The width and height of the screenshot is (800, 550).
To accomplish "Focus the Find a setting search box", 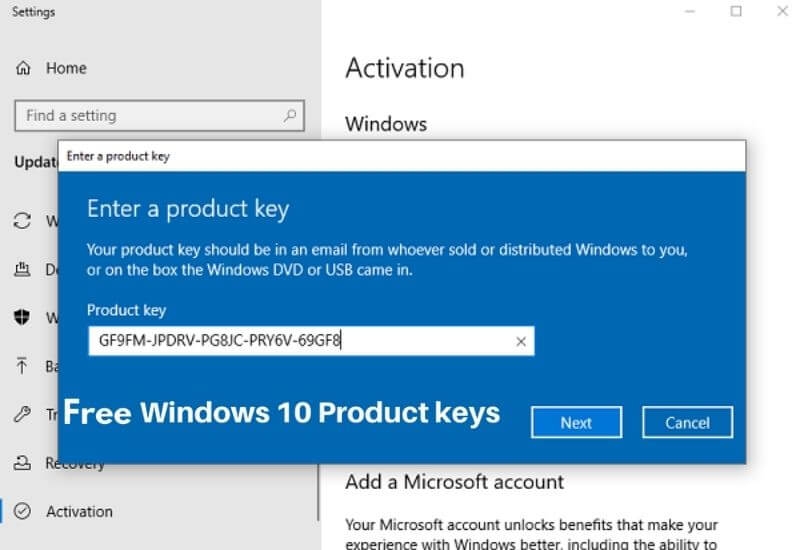I will (x=150, y=116).
